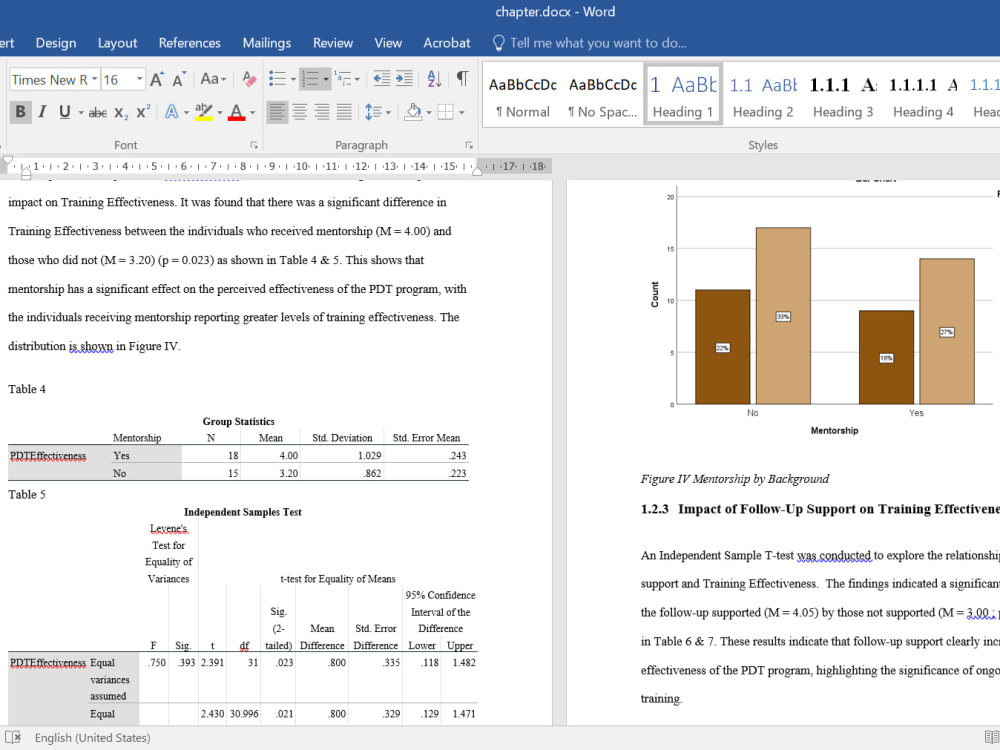Apply text effects icon
The width and height of the screenshot is (1000, 750).
pos(172,112)
